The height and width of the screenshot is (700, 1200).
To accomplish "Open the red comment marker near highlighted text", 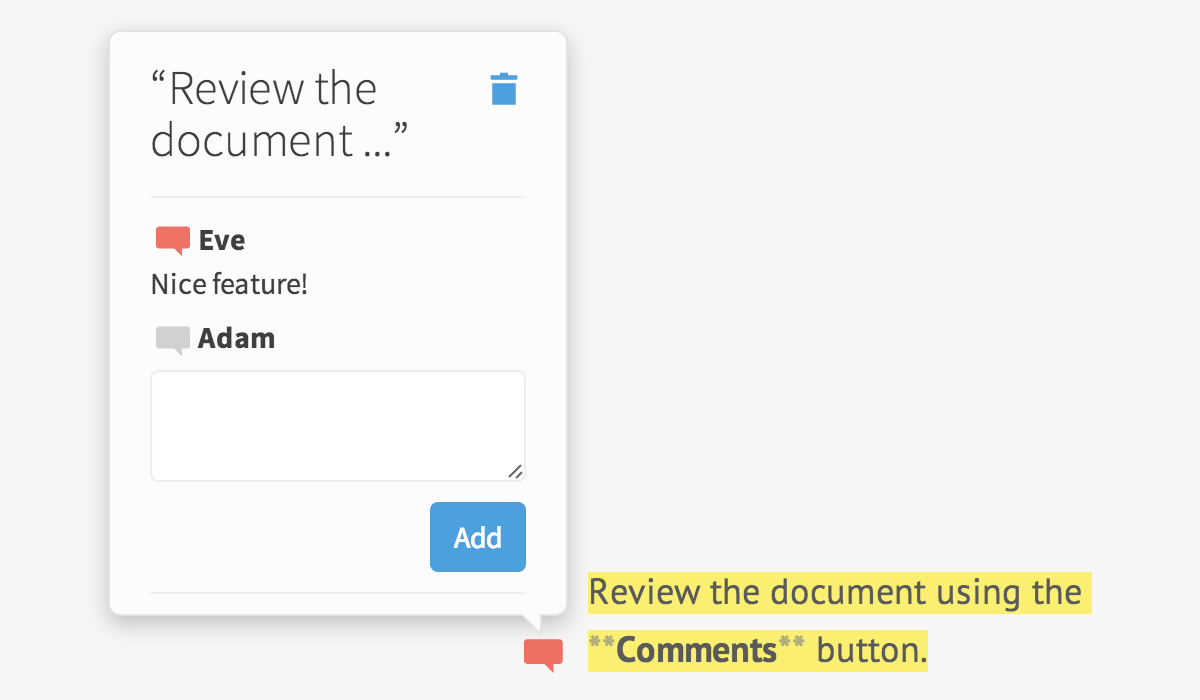I will coord(543,654).
